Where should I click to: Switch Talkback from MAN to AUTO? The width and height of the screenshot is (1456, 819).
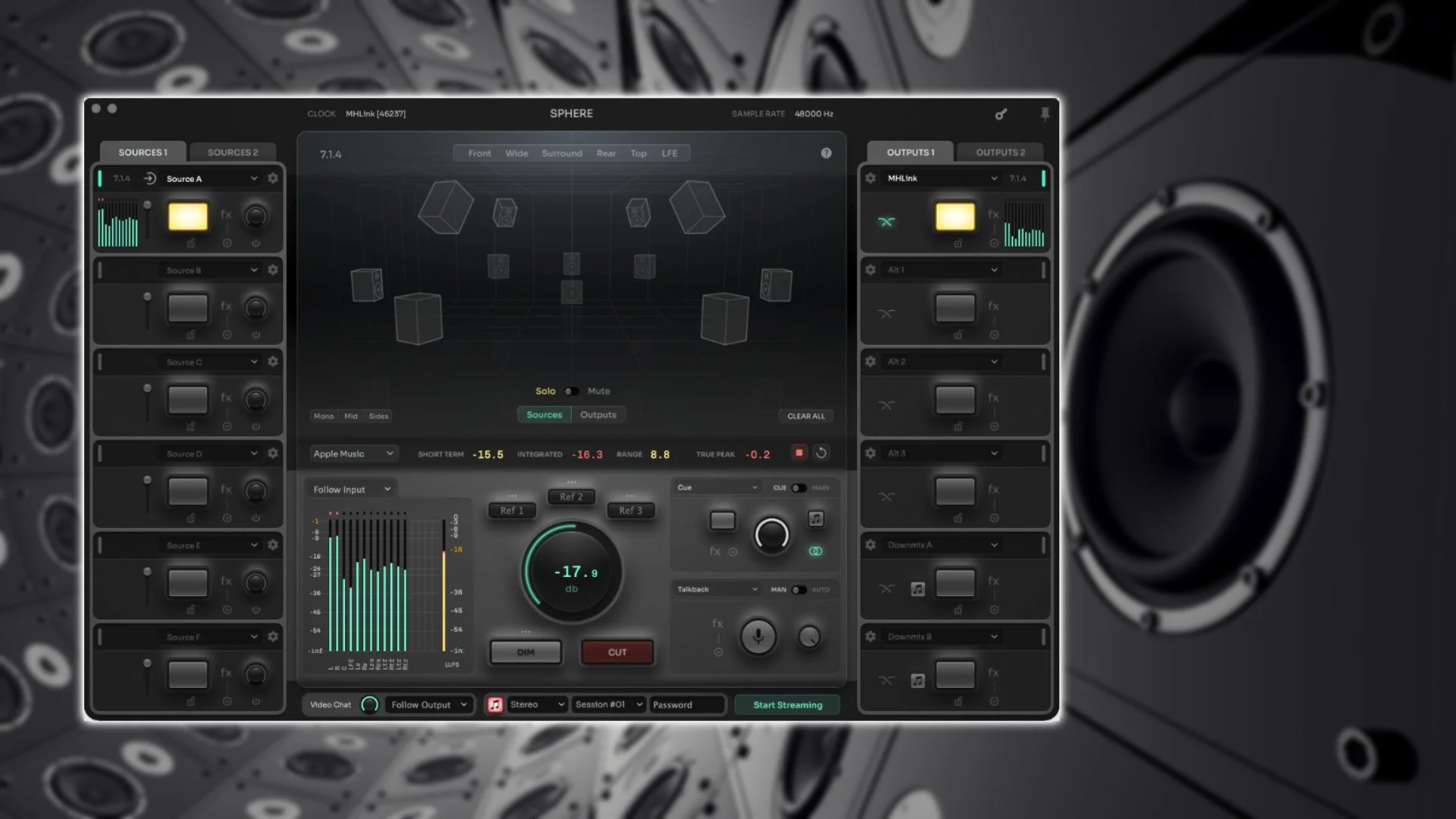click(799, 590)
